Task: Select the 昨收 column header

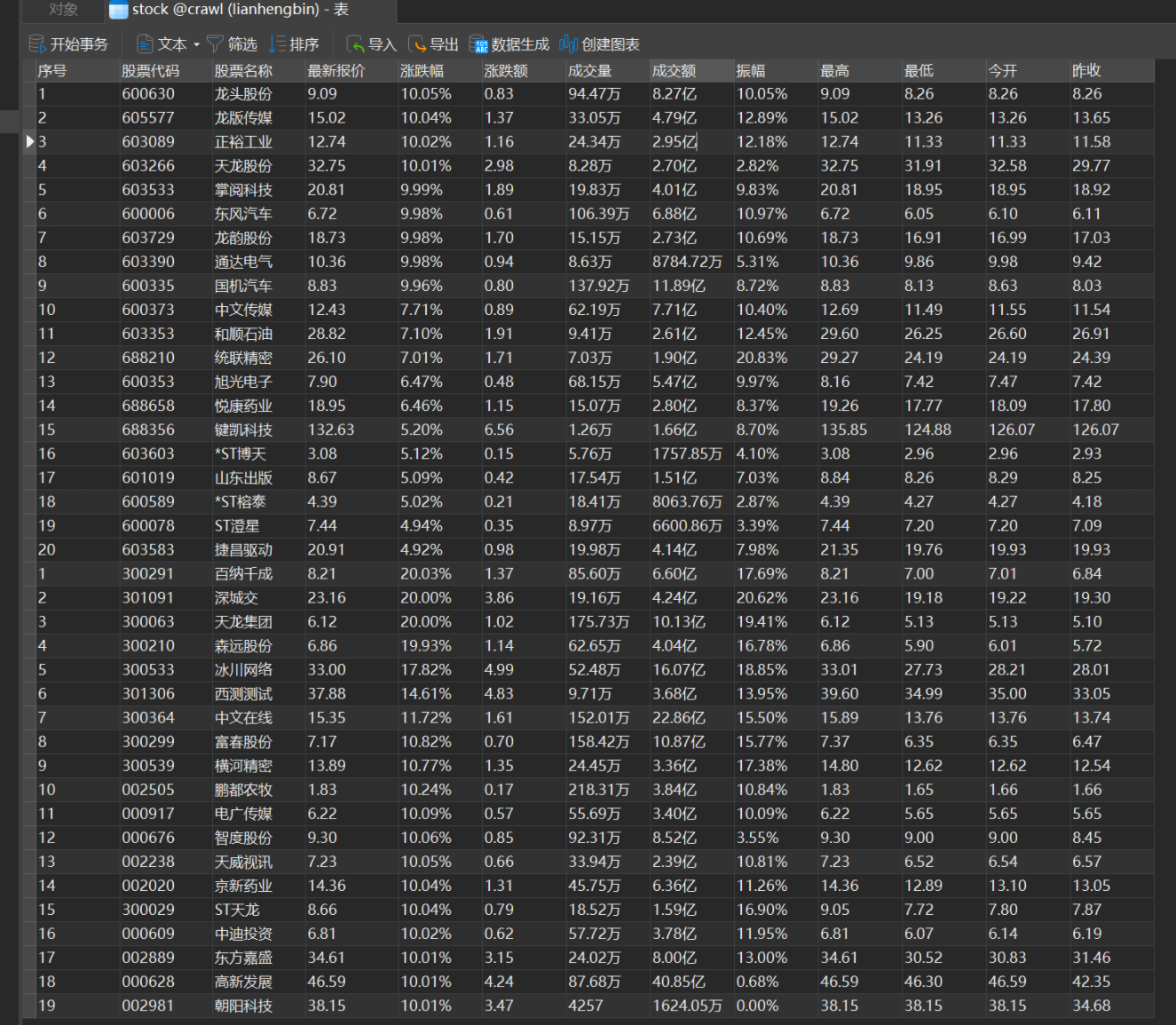Action: pos(1112,70)
